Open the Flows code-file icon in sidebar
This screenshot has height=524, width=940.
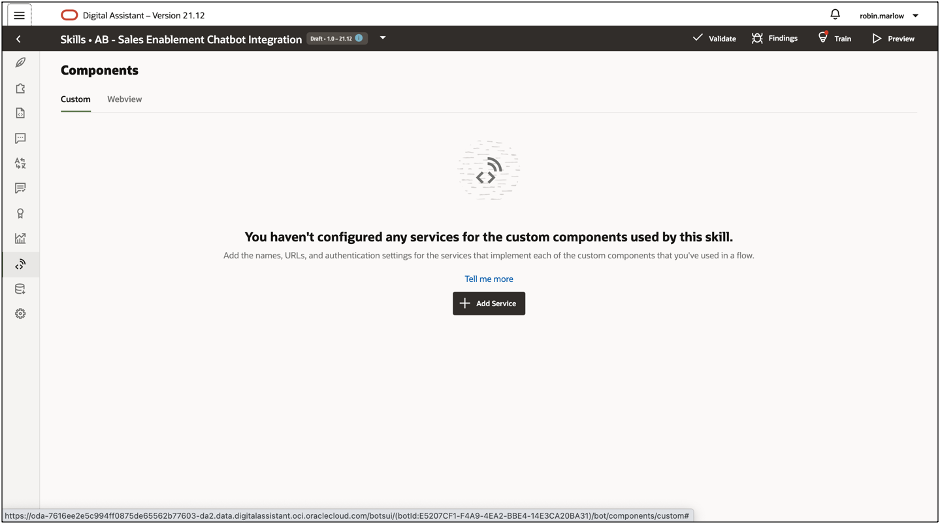[x=20, y=113]
